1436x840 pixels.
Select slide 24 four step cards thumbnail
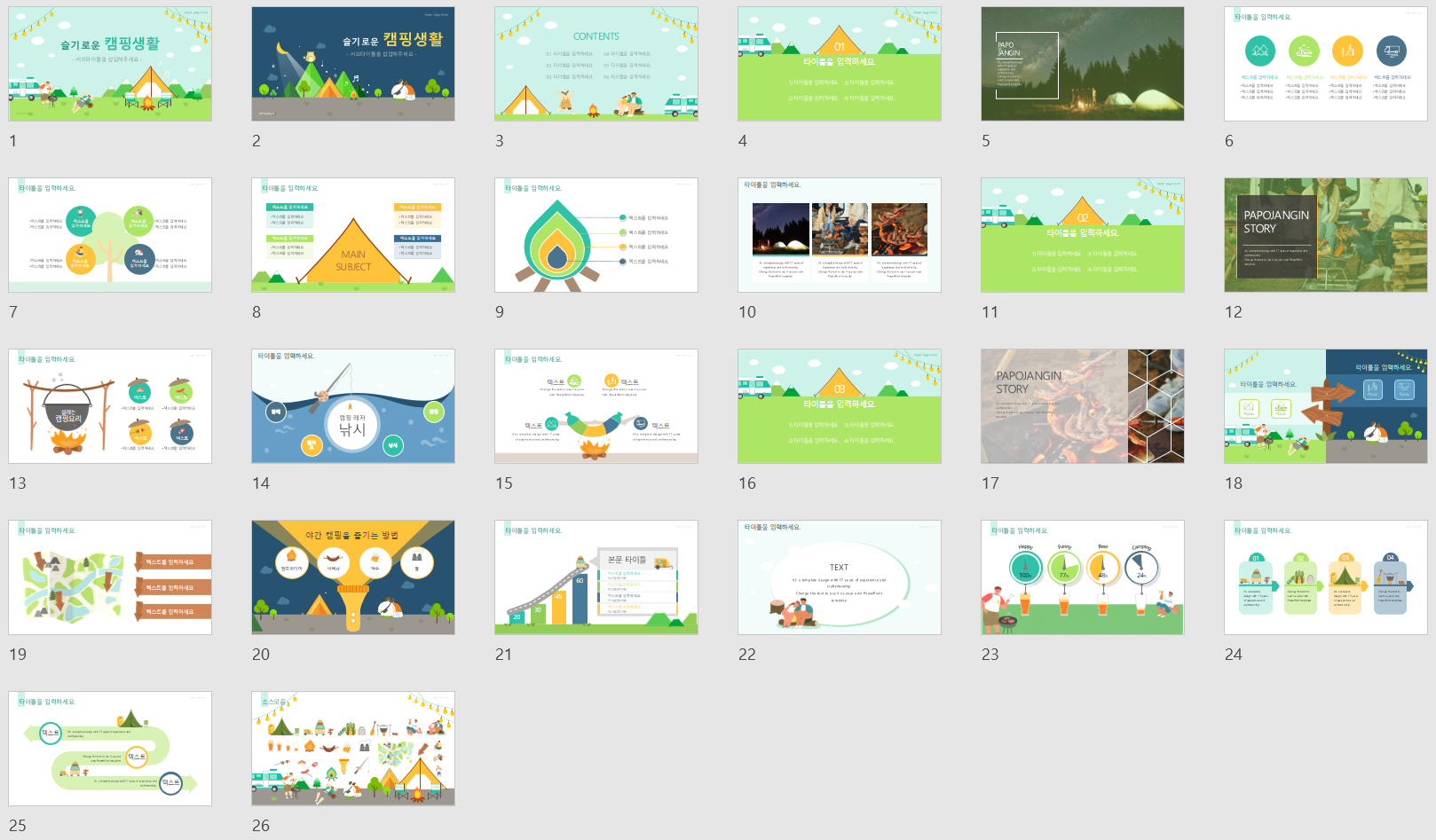pos(1326,577)
